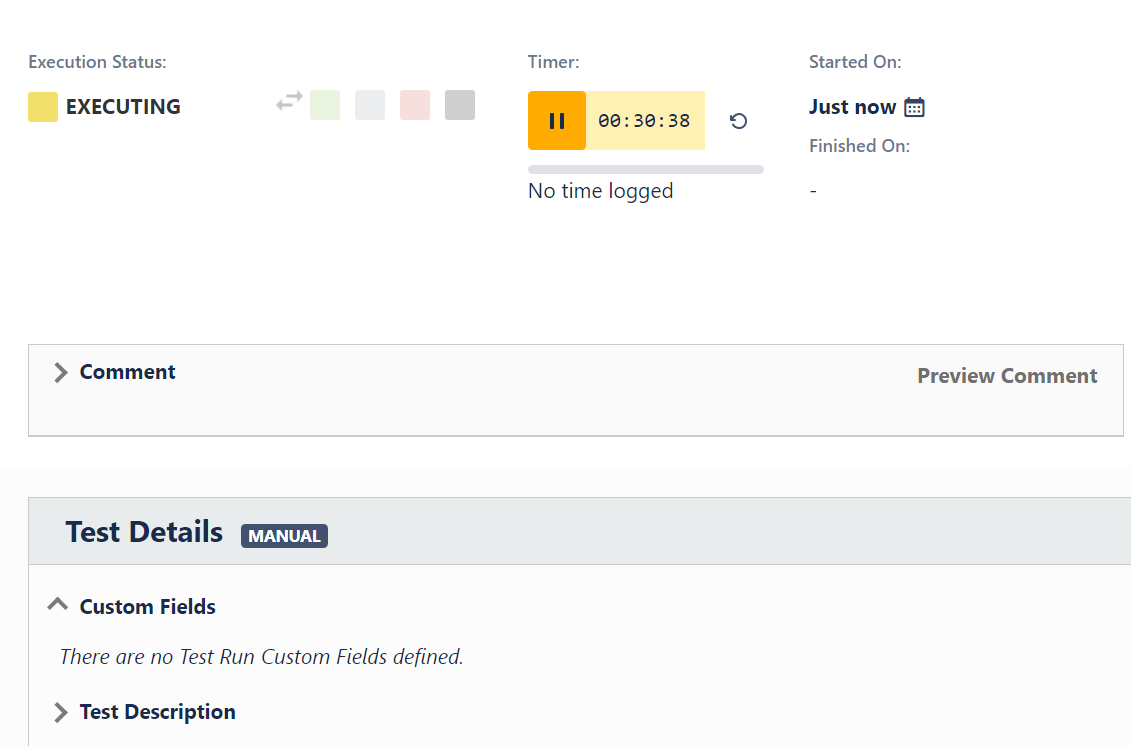This screenshot has height=746, width=1131.
Task: Open the Started On calendar icon
Action: (914, 107)
